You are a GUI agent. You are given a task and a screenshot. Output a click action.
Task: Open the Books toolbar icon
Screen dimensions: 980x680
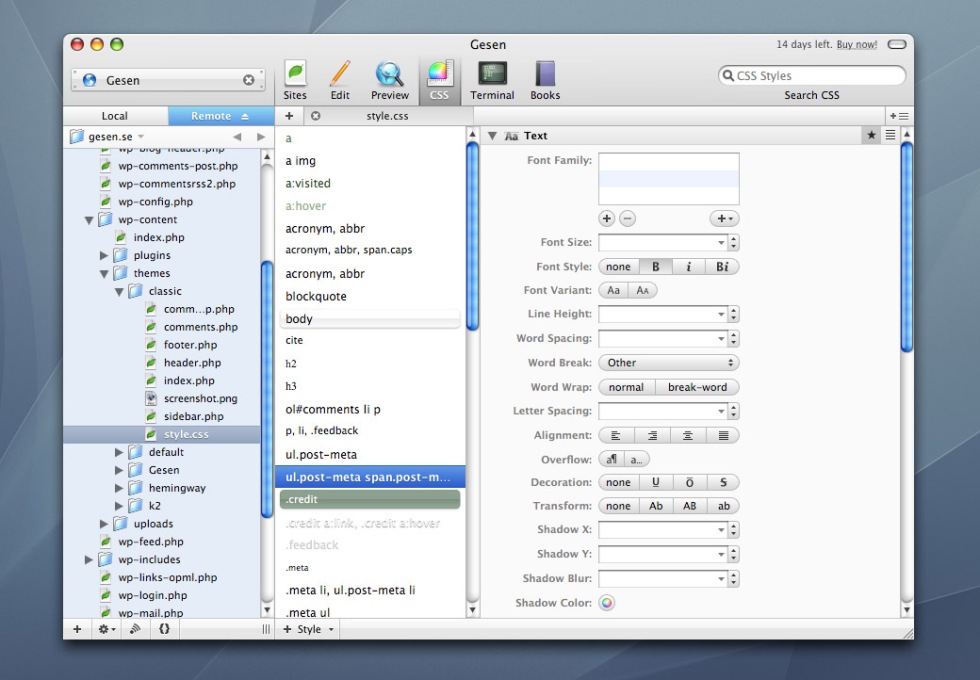[x=545, y=75]
